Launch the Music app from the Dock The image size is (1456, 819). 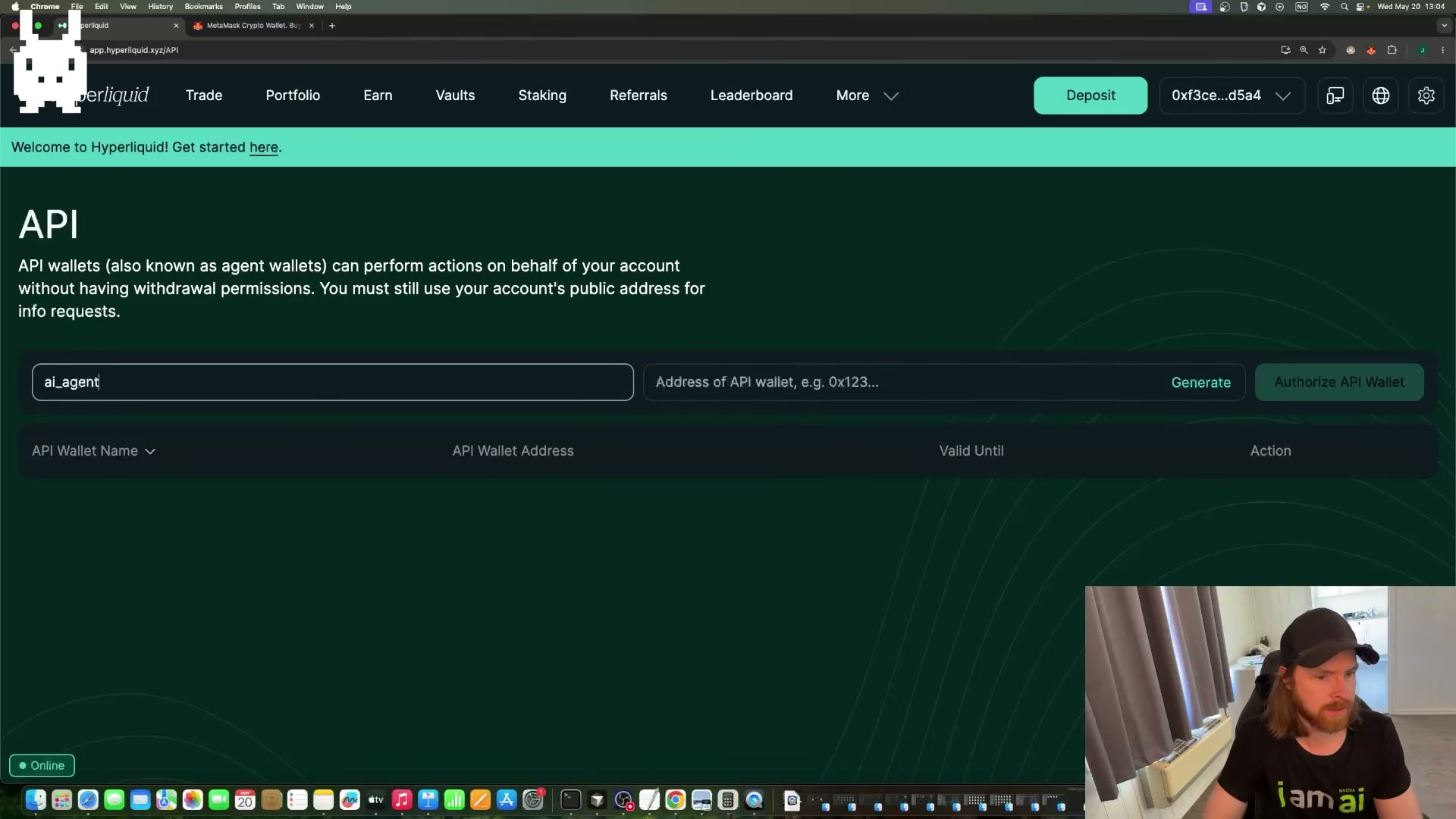click(402, 800)
